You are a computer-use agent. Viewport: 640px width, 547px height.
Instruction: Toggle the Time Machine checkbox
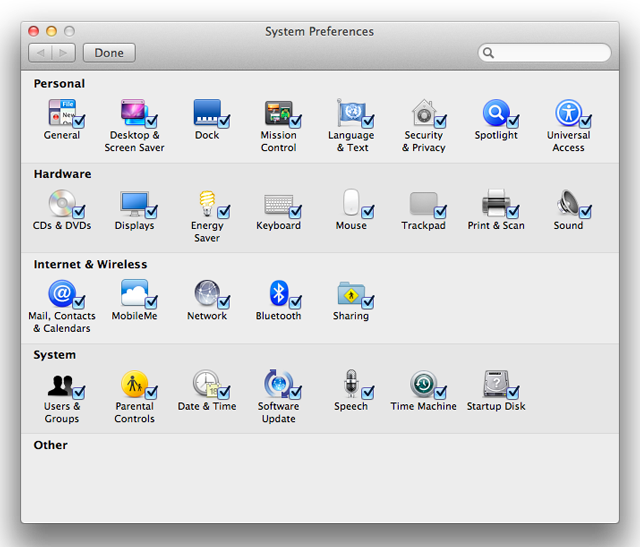tap(440, 393)
